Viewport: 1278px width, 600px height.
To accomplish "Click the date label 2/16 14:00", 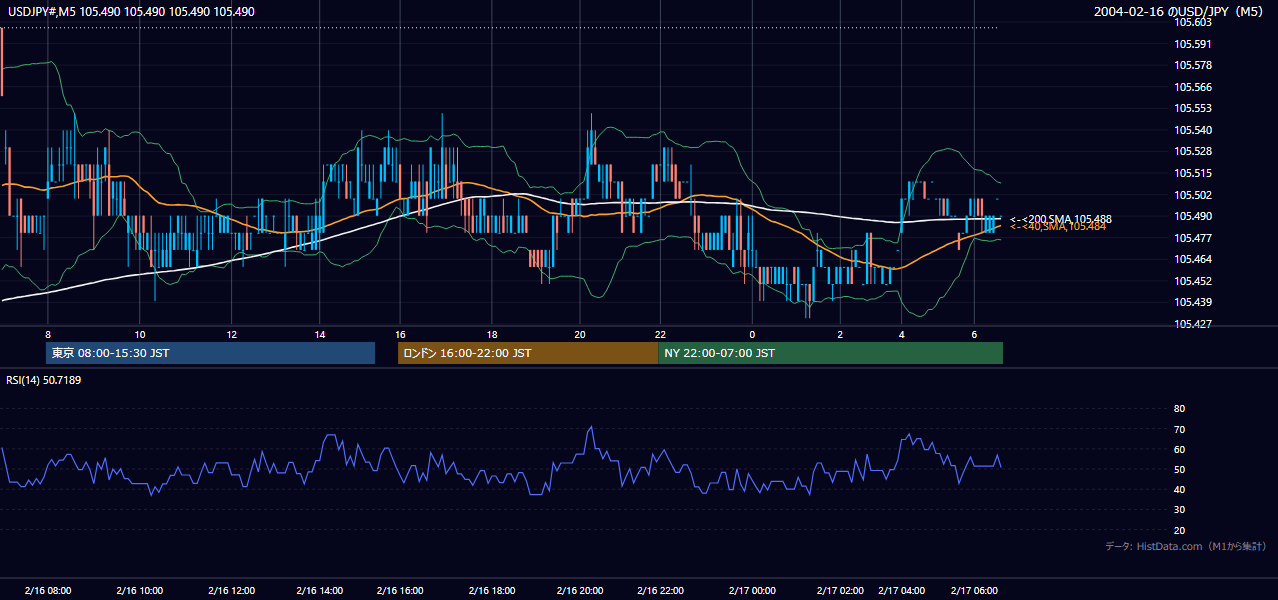I will (x=319, y=590).
